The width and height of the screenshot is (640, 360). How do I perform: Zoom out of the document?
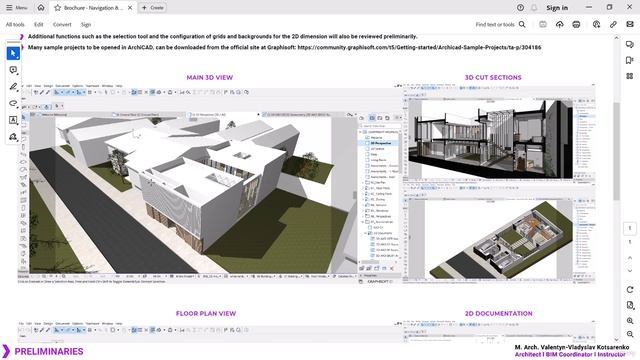[x=630, y=334]
